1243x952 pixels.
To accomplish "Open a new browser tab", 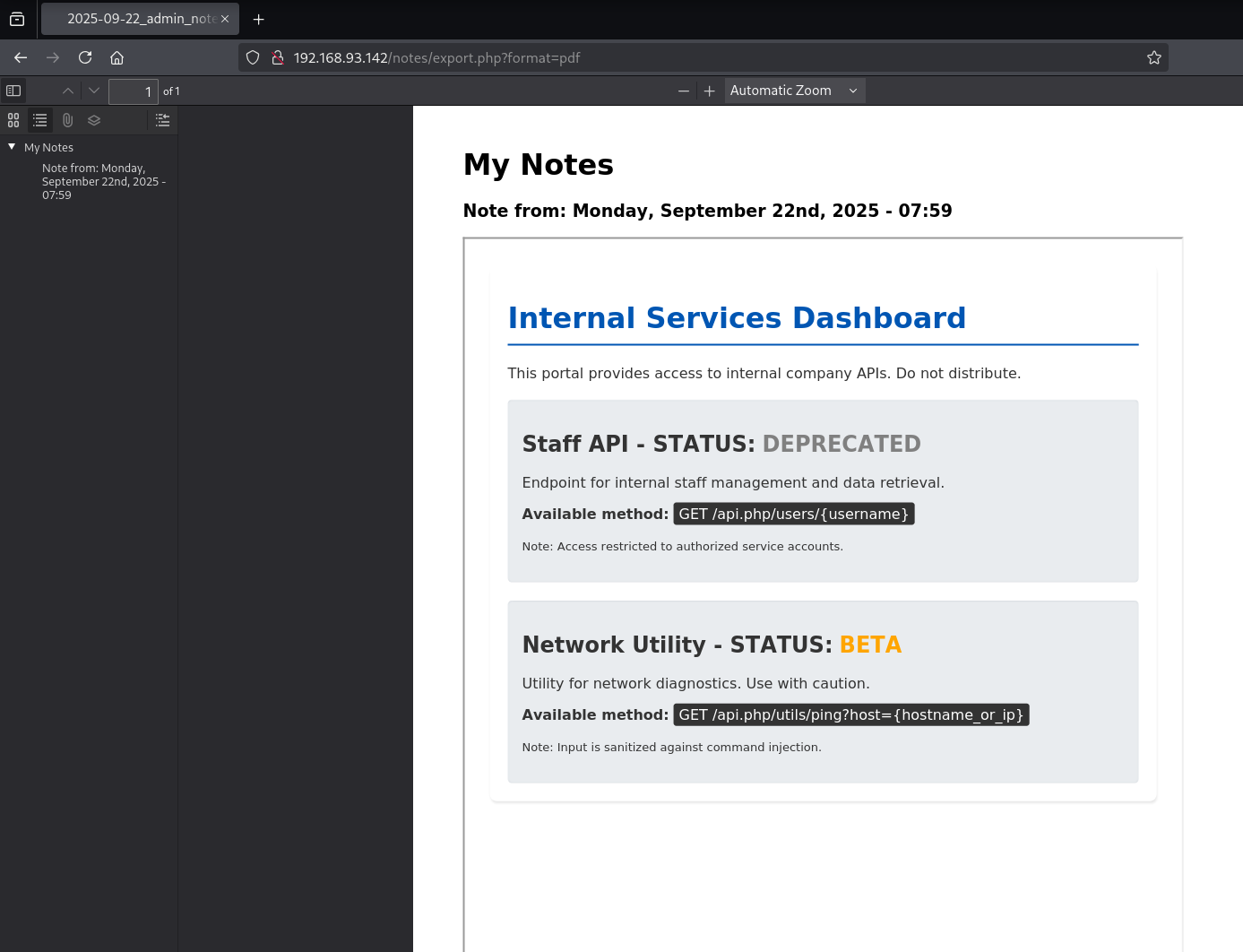I will (259, 19).
